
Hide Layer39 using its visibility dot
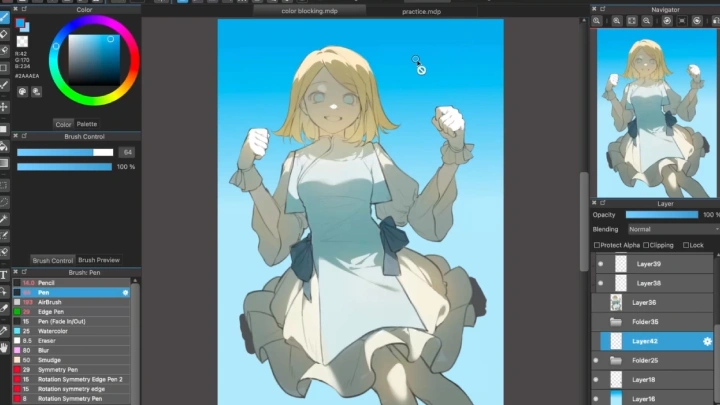[x=601, y=264]
